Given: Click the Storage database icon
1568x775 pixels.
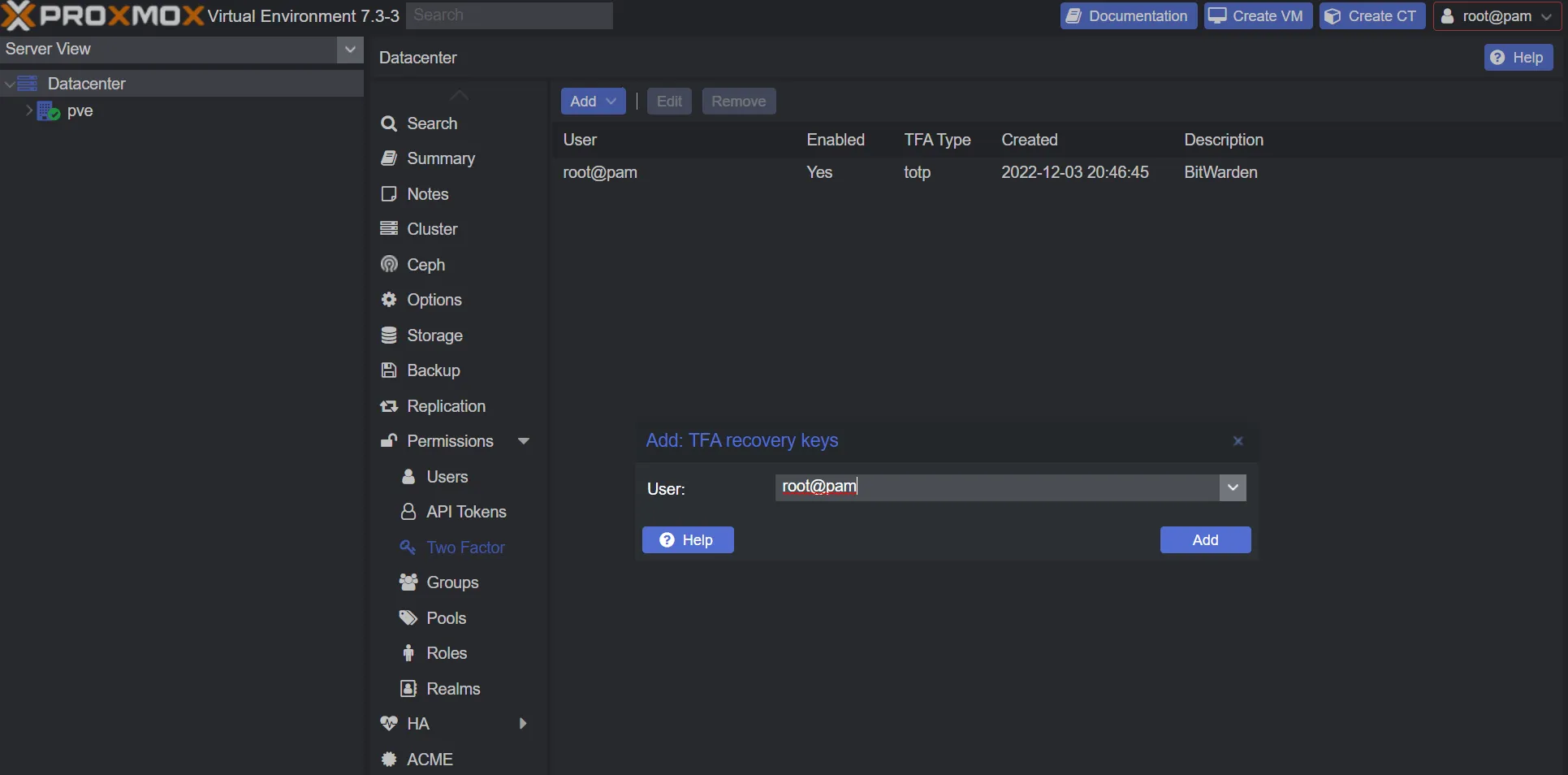Looking at the screenshot, I should (x=389, y=336).
